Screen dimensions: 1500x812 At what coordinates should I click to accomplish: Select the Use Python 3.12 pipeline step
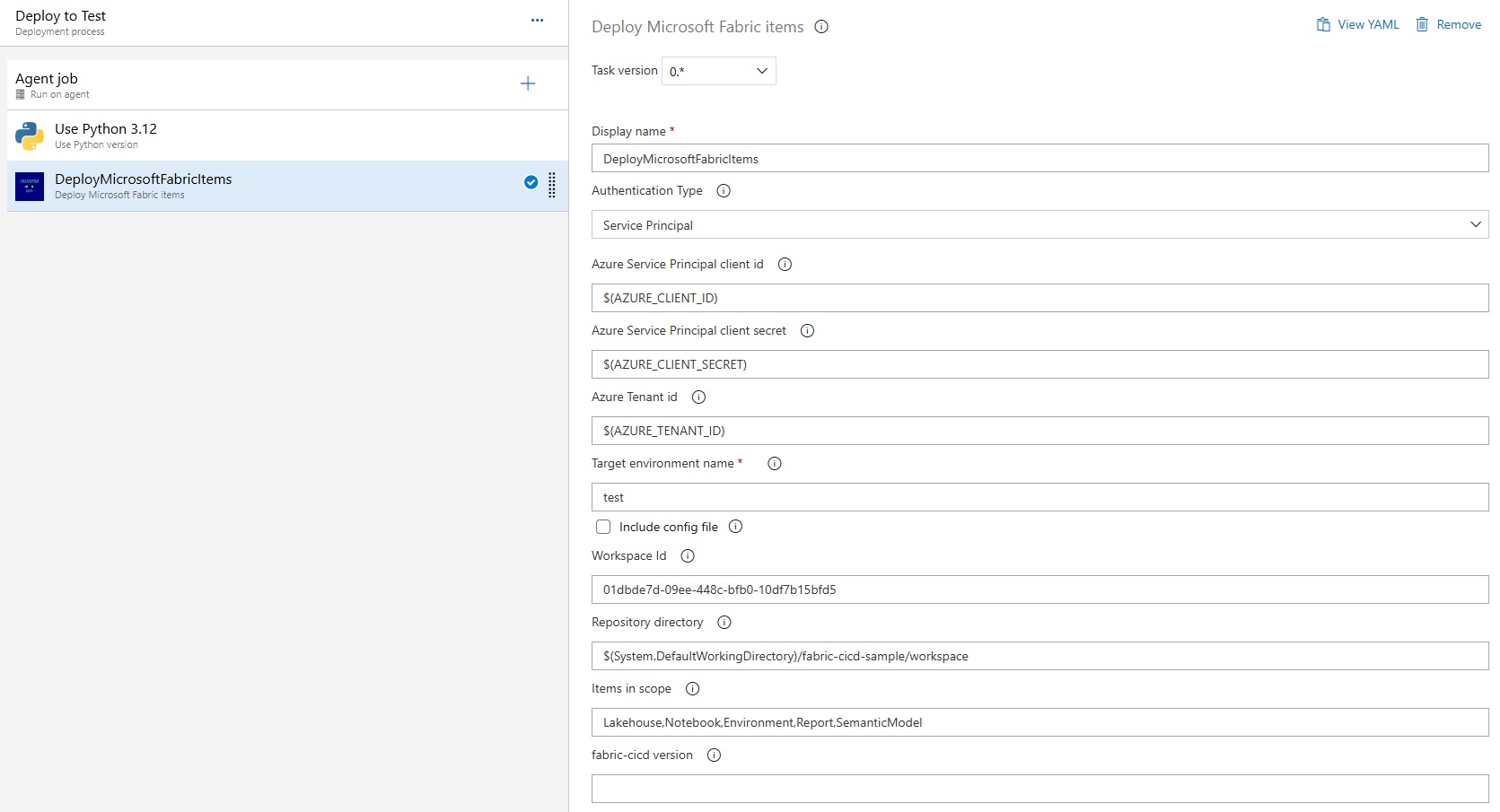269,135
